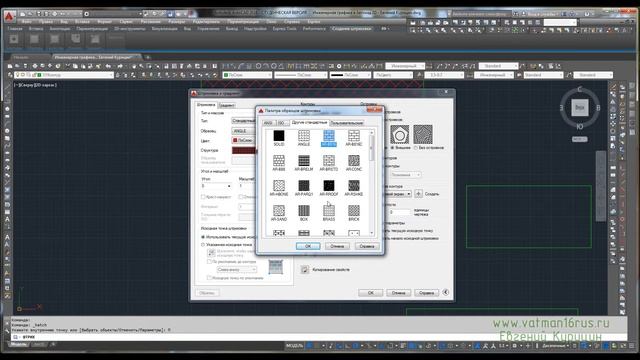Select the AR-SAND pattern swatch
Screen dimensions: 640x360
point(279,211)
